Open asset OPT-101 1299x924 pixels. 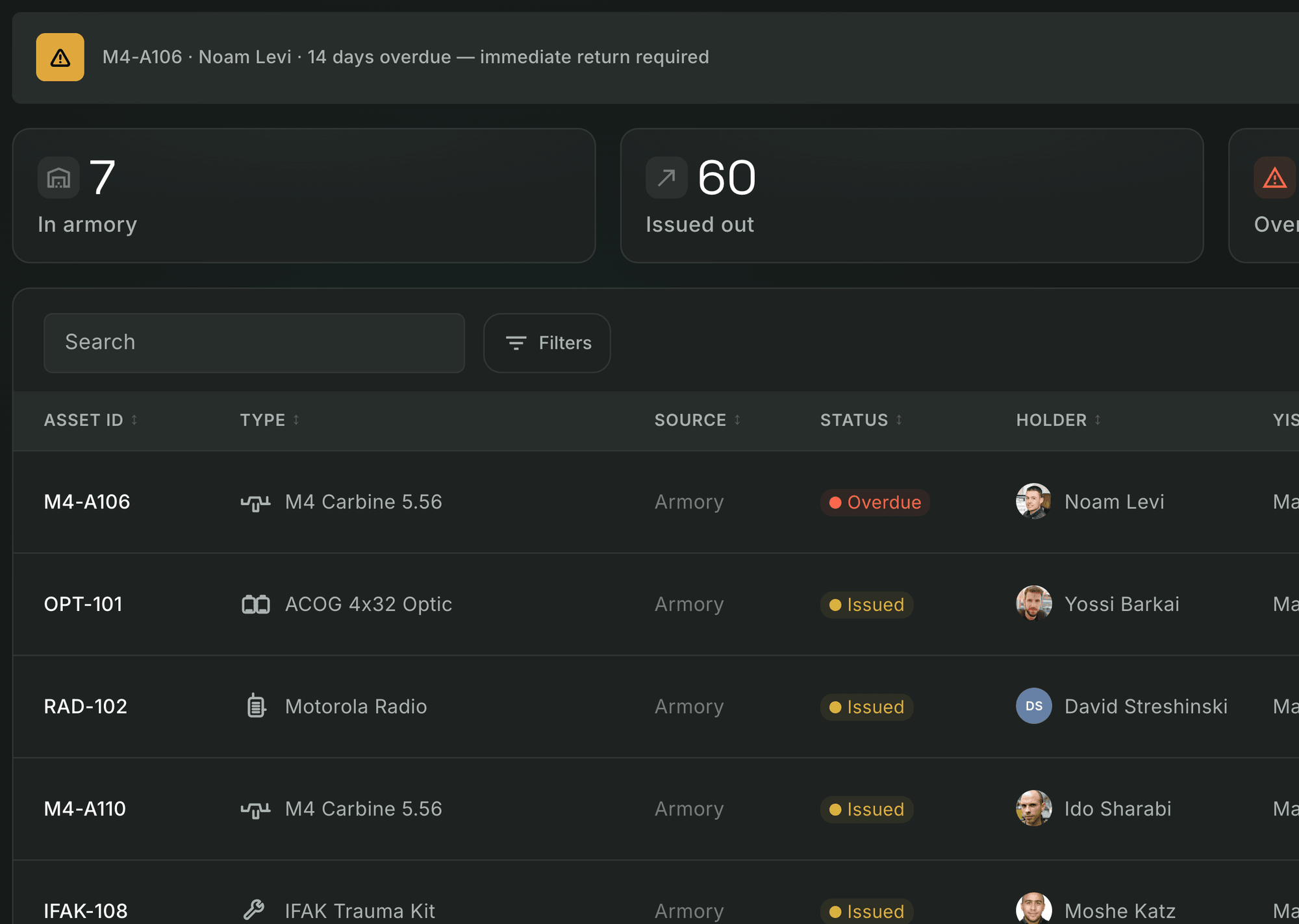83,605
